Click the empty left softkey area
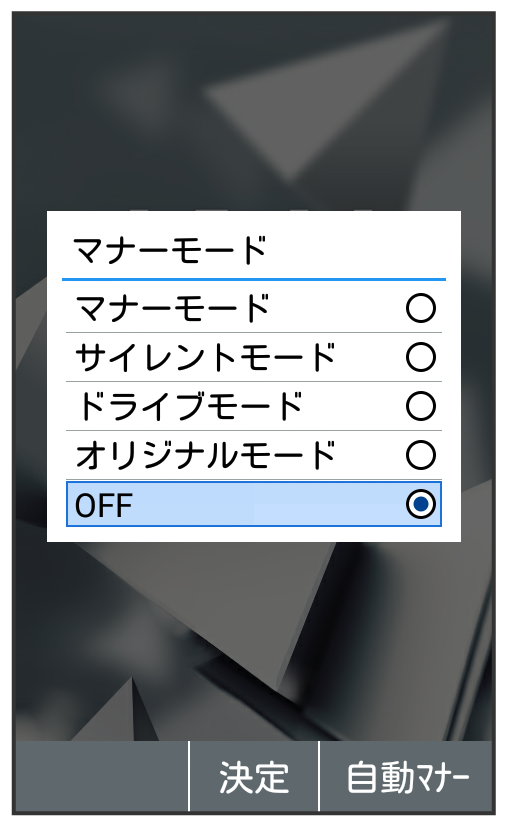 pos(101,778)
